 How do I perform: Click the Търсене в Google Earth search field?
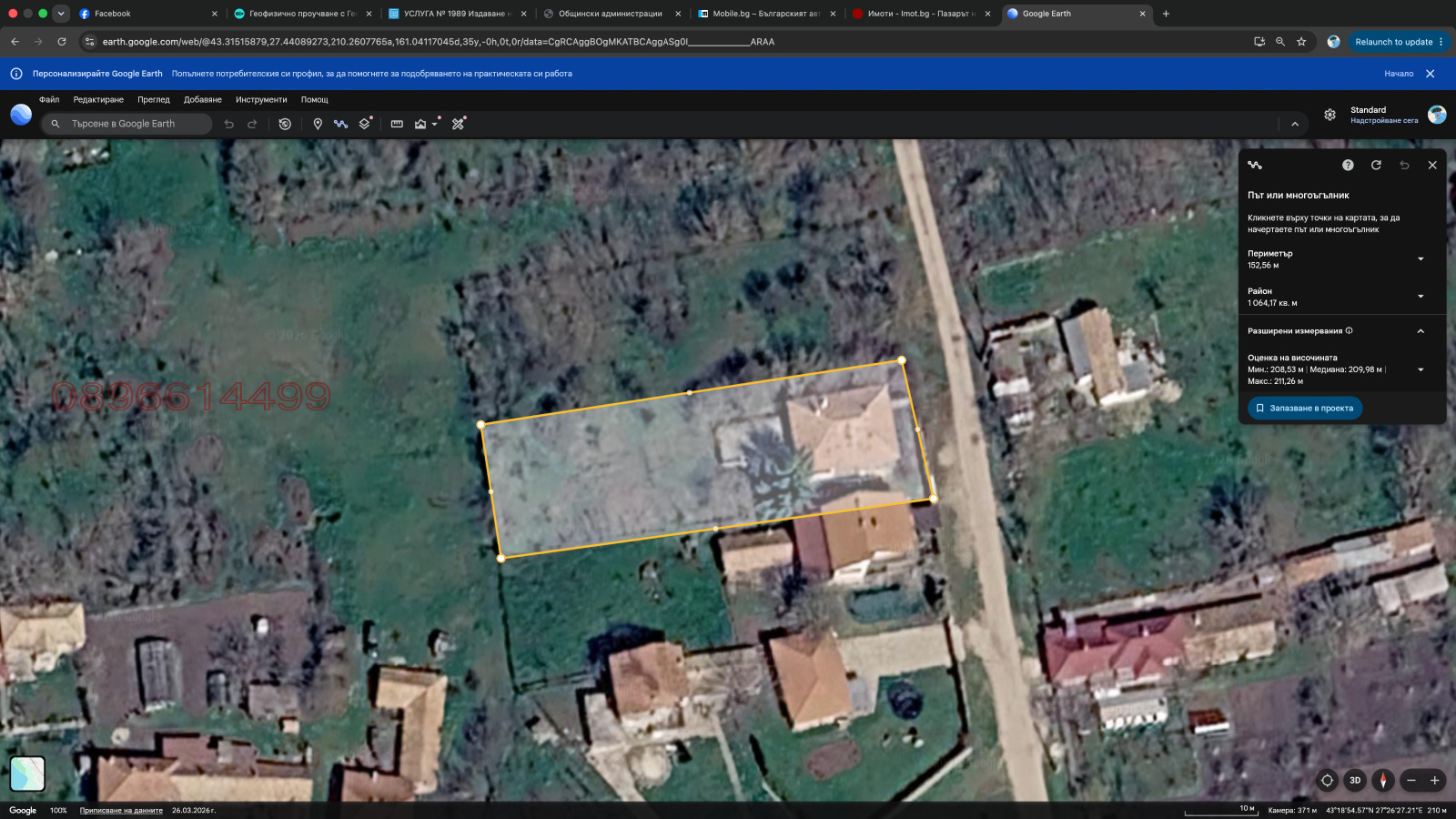pos(127,124)
